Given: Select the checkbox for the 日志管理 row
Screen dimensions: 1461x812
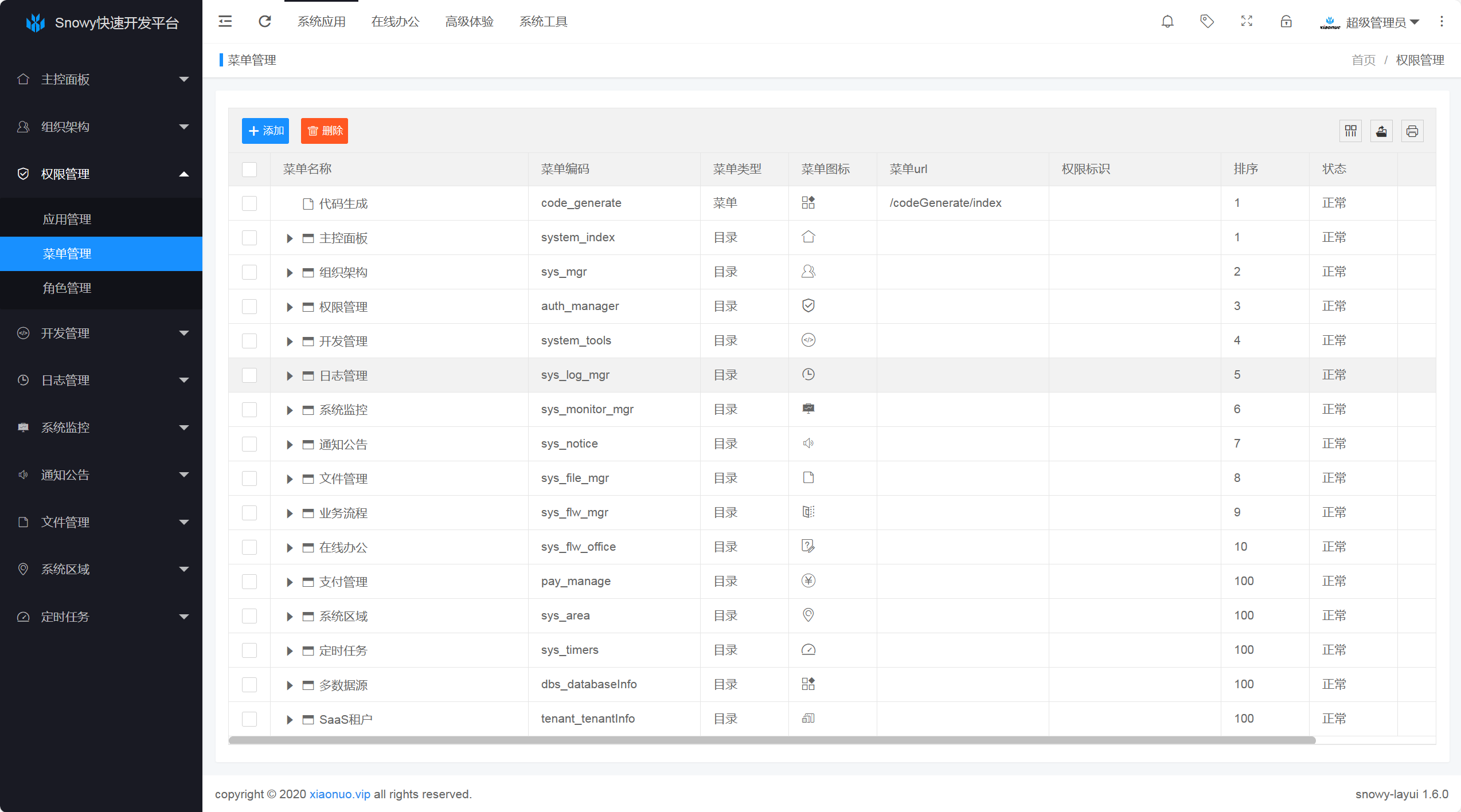Looking at the screenshot, I should [x=249, y=375].
